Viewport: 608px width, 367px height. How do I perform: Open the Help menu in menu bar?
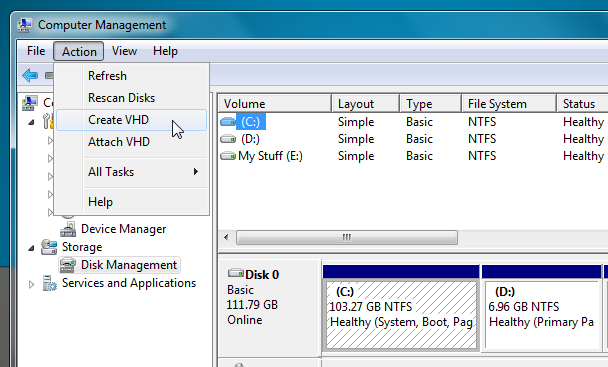point(165,51)
